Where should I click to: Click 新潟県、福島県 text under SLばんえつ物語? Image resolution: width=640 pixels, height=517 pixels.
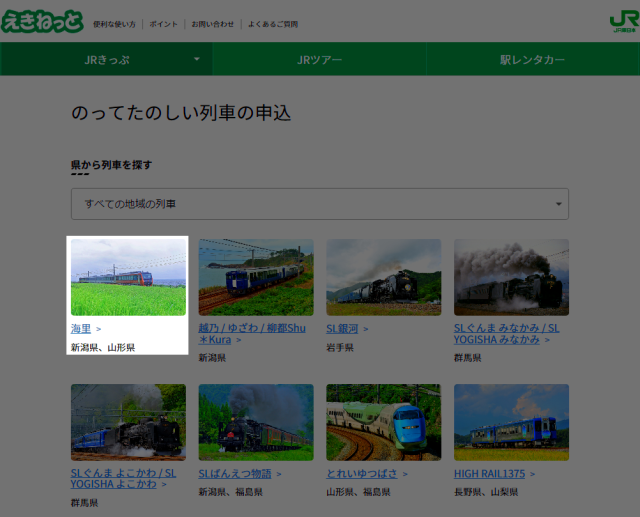pos(230,492)
